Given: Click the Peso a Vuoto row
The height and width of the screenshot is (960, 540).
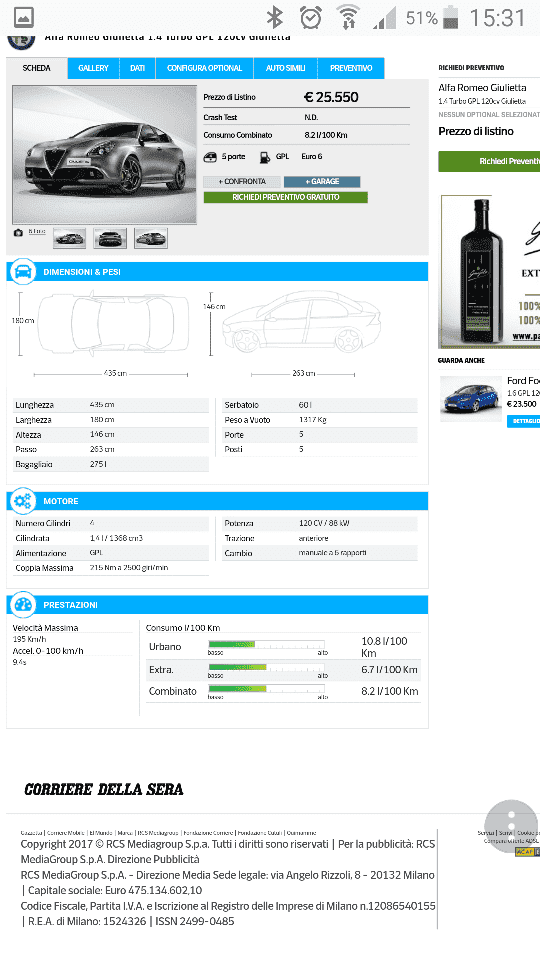Looking at the screenshot, I should point(321,420).
